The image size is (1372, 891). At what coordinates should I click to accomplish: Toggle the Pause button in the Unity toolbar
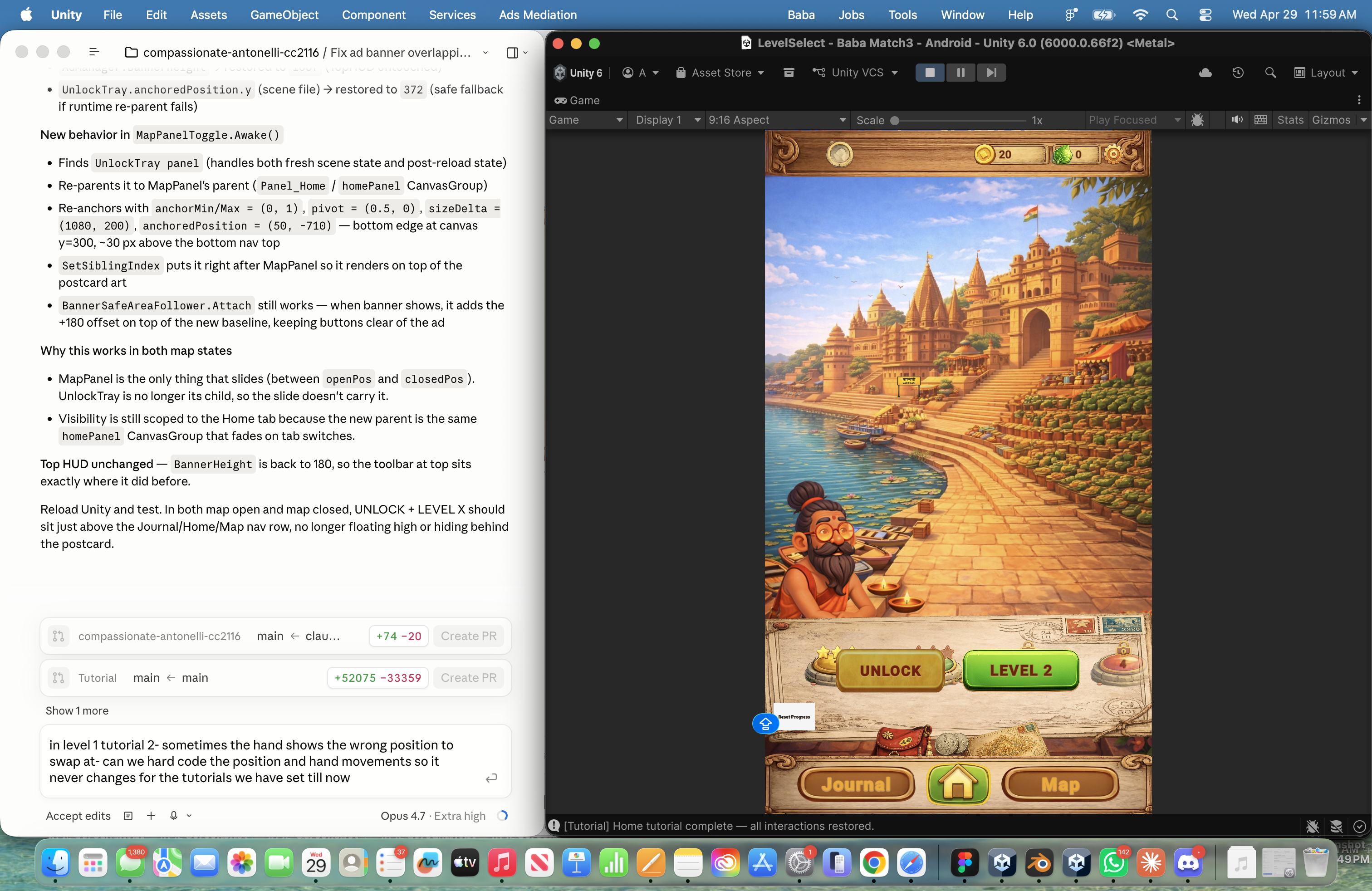pyautogui.click(x=960, y=73)
